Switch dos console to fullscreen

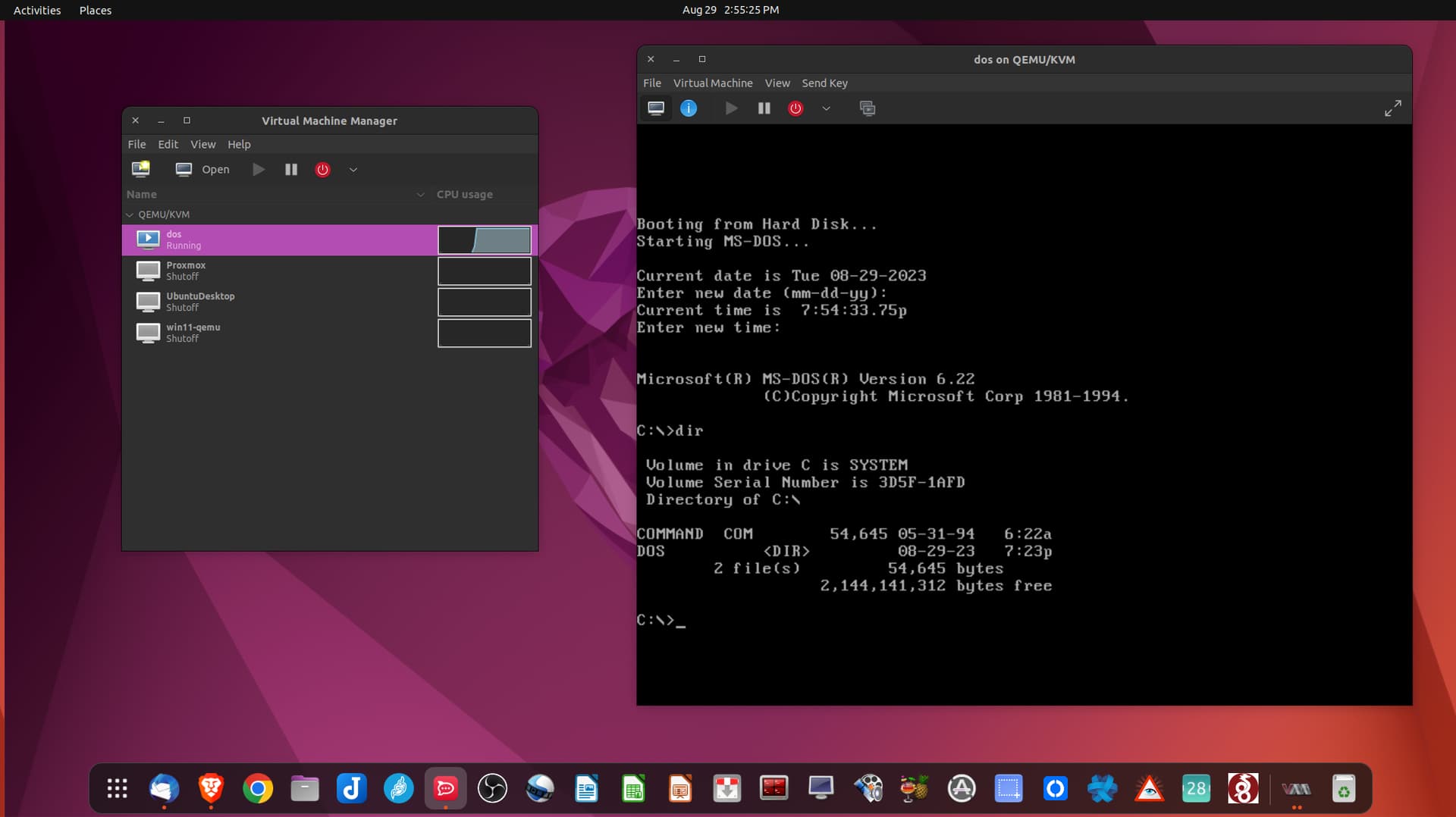pyautogui.click(x=1393, y=108)
